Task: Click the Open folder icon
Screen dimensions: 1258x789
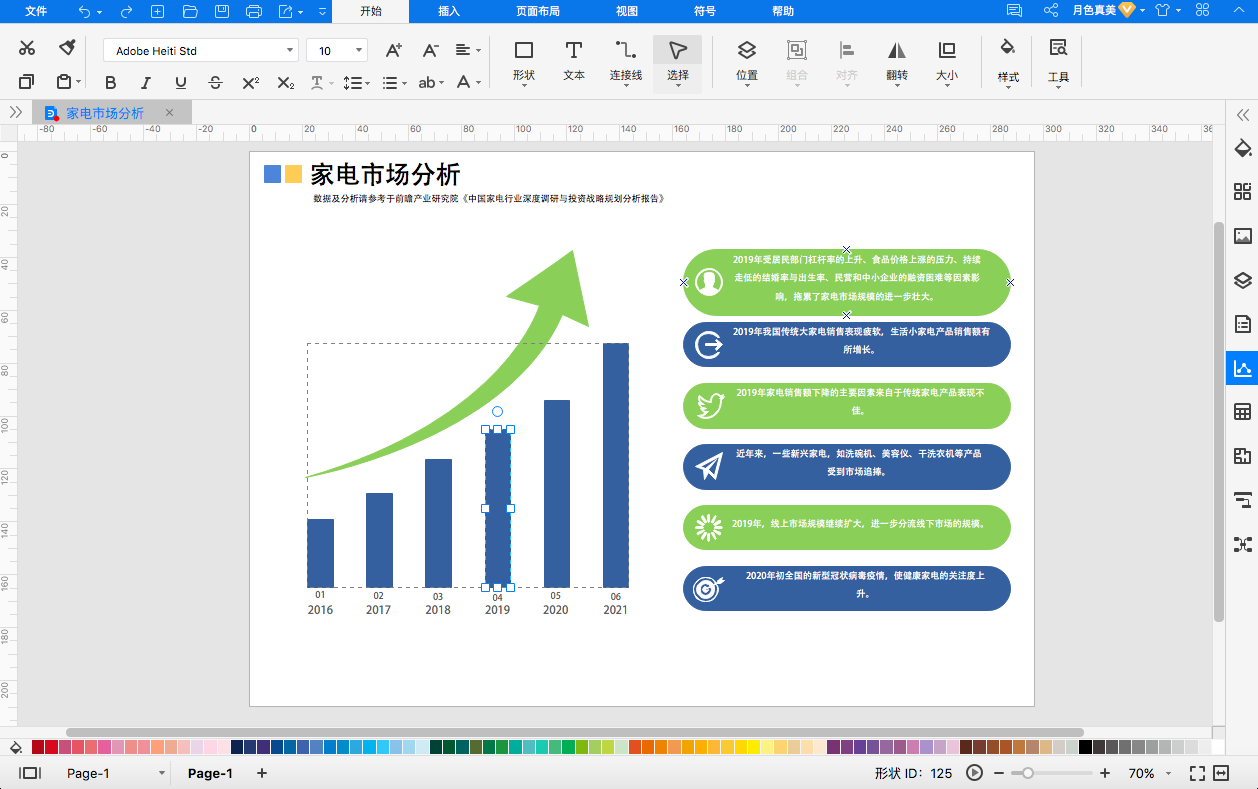Action: [x=190, y=11]
